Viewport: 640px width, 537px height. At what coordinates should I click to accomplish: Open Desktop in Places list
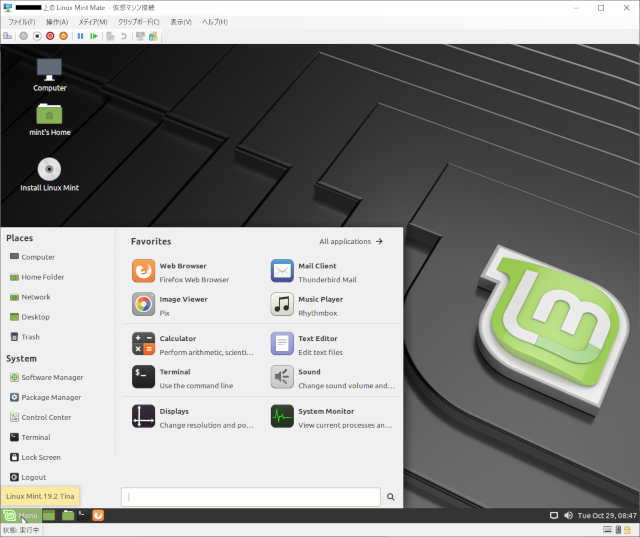click(30, 317)
